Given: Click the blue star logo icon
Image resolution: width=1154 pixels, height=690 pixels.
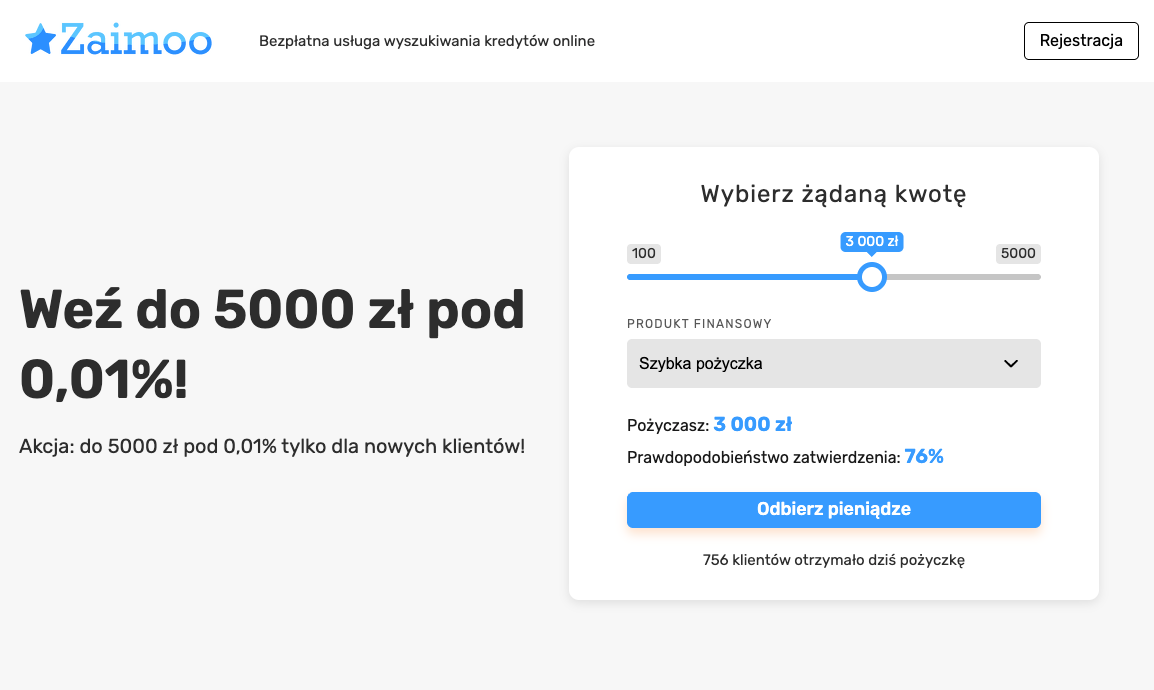Looking at the screenshot, I should tap(41, 40).
